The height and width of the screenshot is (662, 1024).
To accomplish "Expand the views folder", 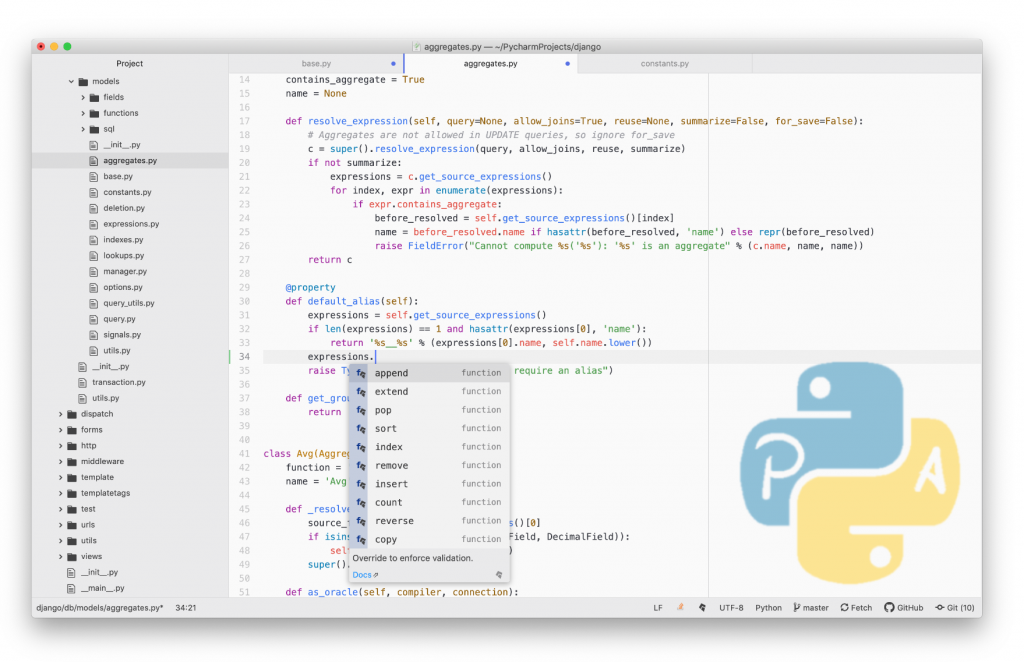I will [x=61, y=557].
